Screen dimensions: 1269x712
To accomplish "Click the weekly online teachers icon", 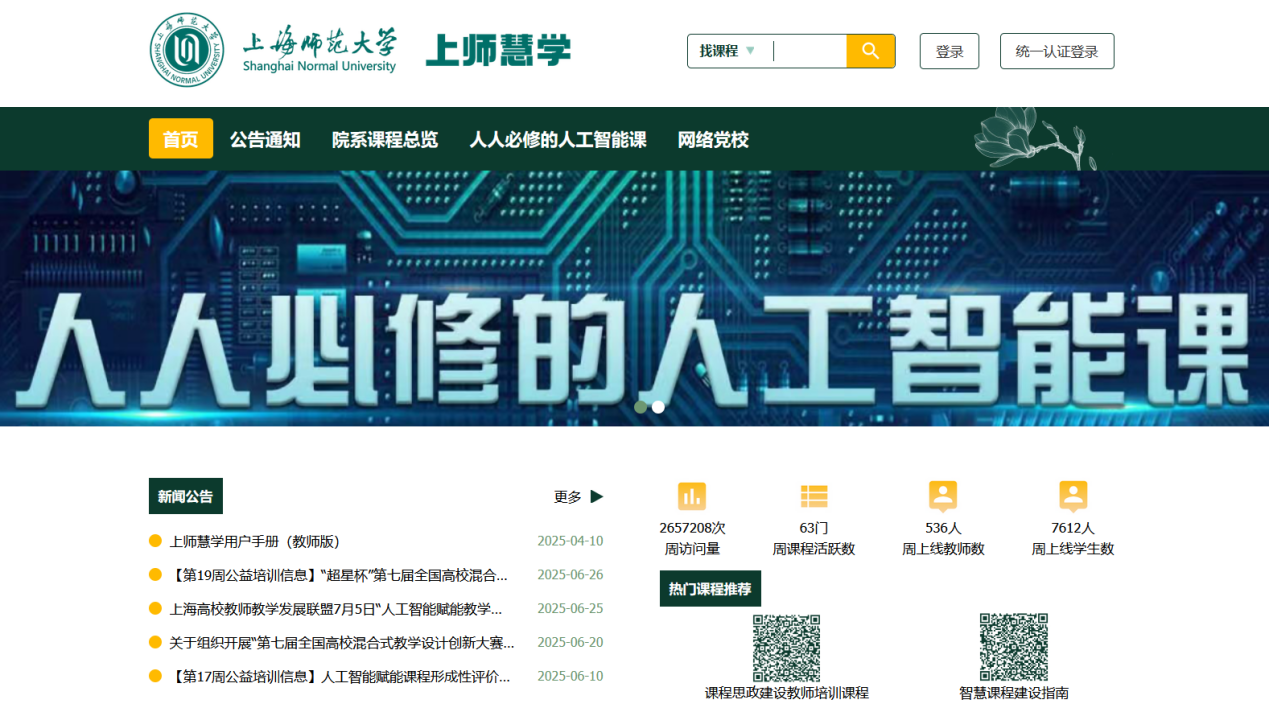I will [x=943, y=496].
